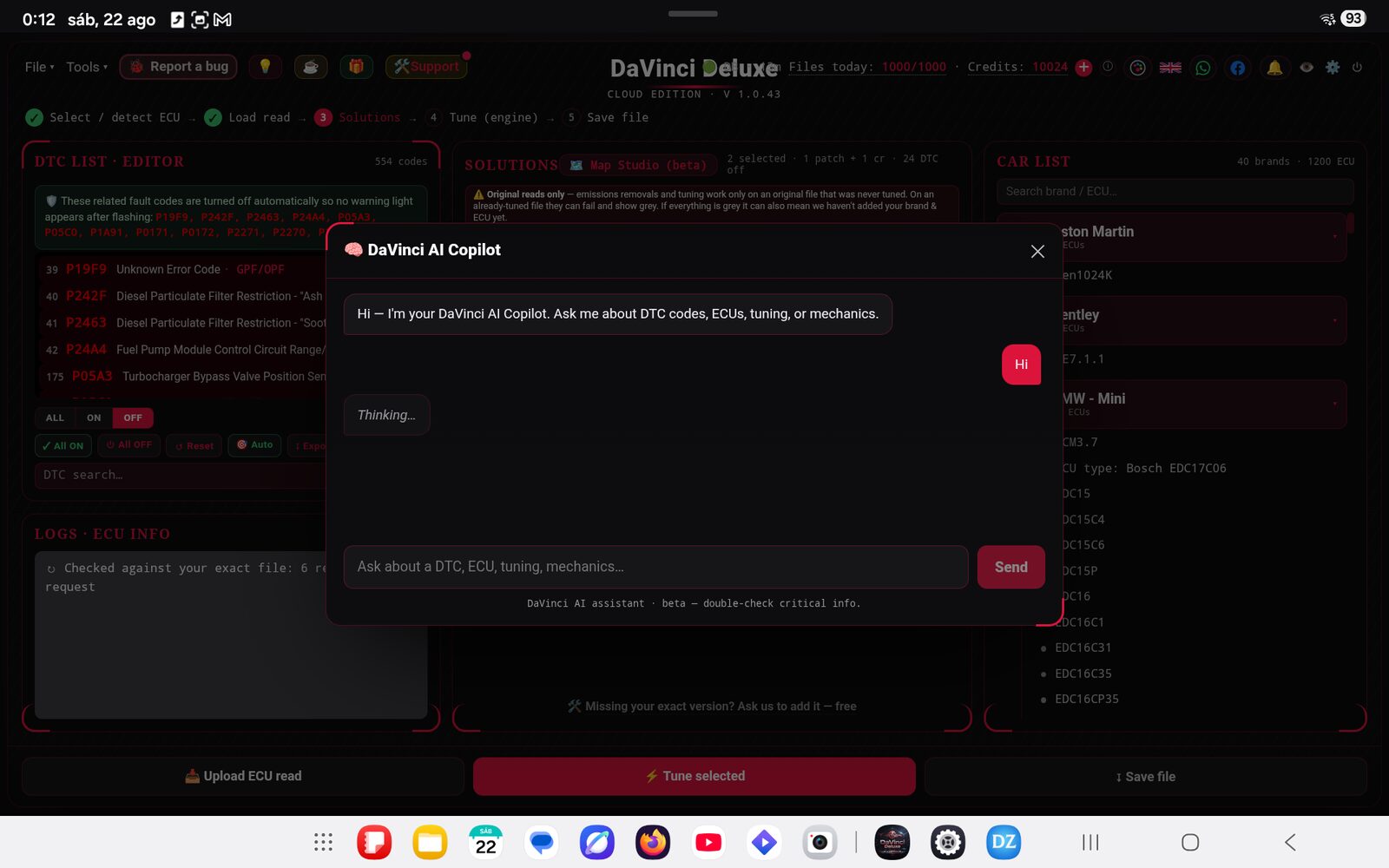Tap Android back navigation button
This screenshot has width=1389, height=868.
click(1290, 842)
